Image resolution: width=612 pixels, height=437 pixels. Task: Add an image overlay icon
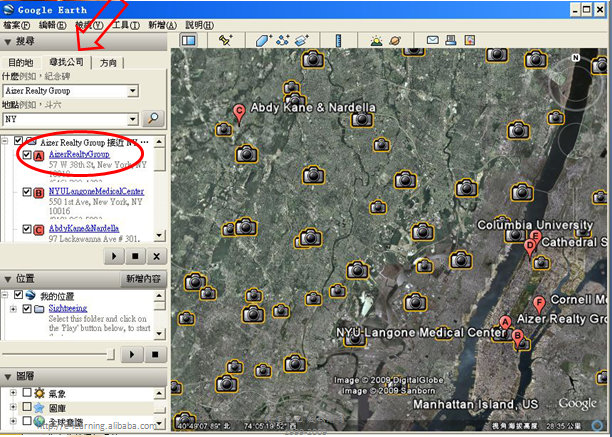tap(301, 40)
